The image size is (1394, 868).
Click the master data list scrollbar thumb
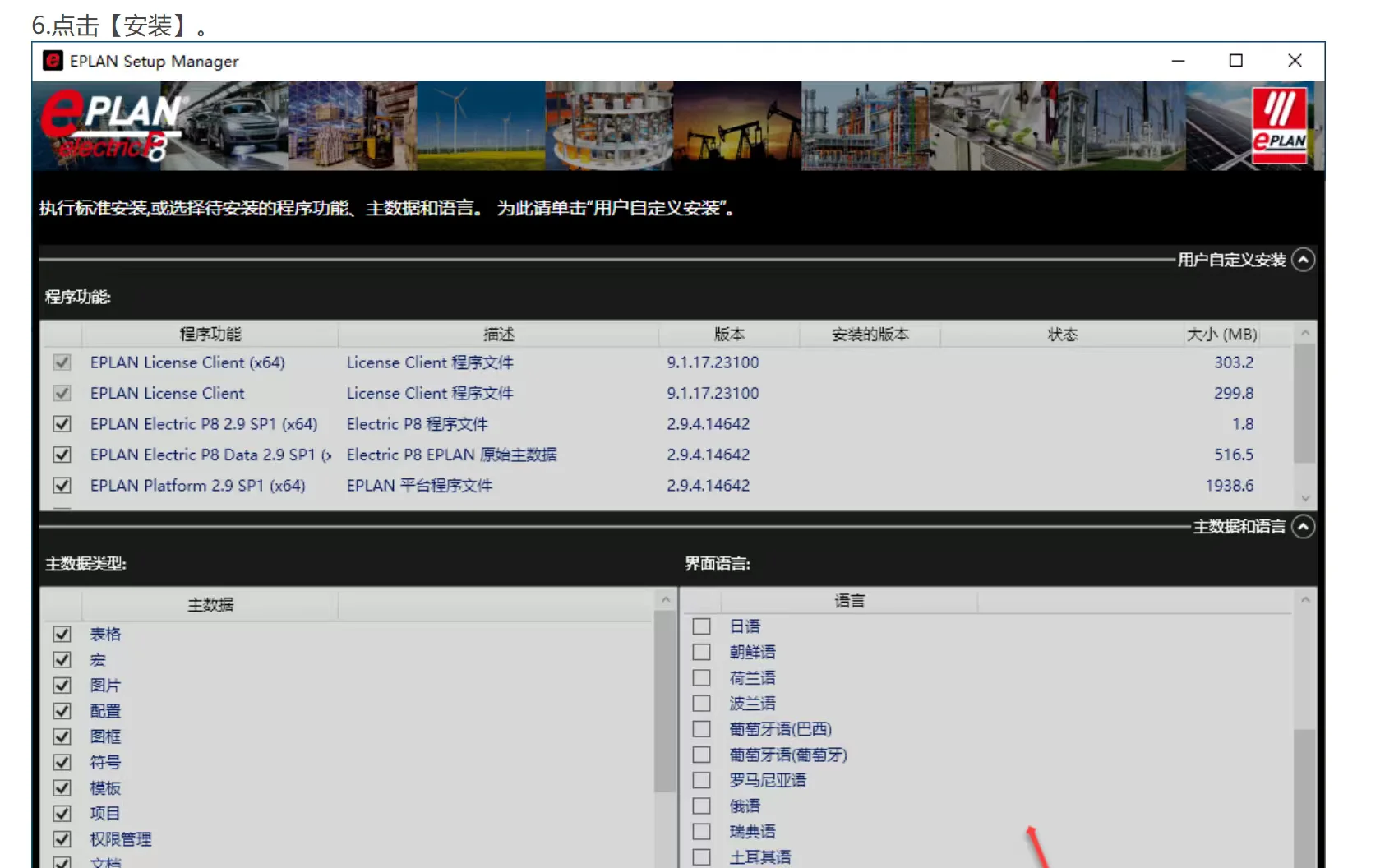tap(666, 701)
